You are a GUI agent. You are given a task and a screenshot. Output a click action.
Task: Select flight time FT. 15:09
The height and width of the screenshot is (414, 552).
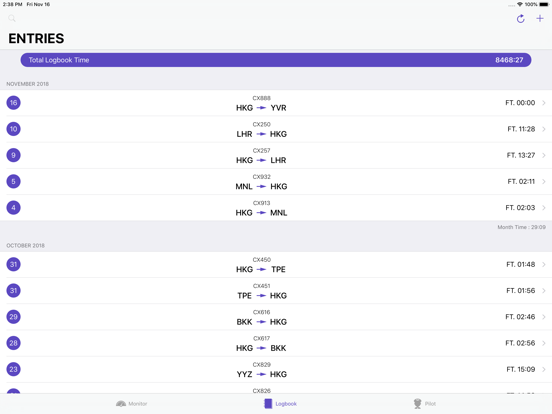click(x=521, y=369)
